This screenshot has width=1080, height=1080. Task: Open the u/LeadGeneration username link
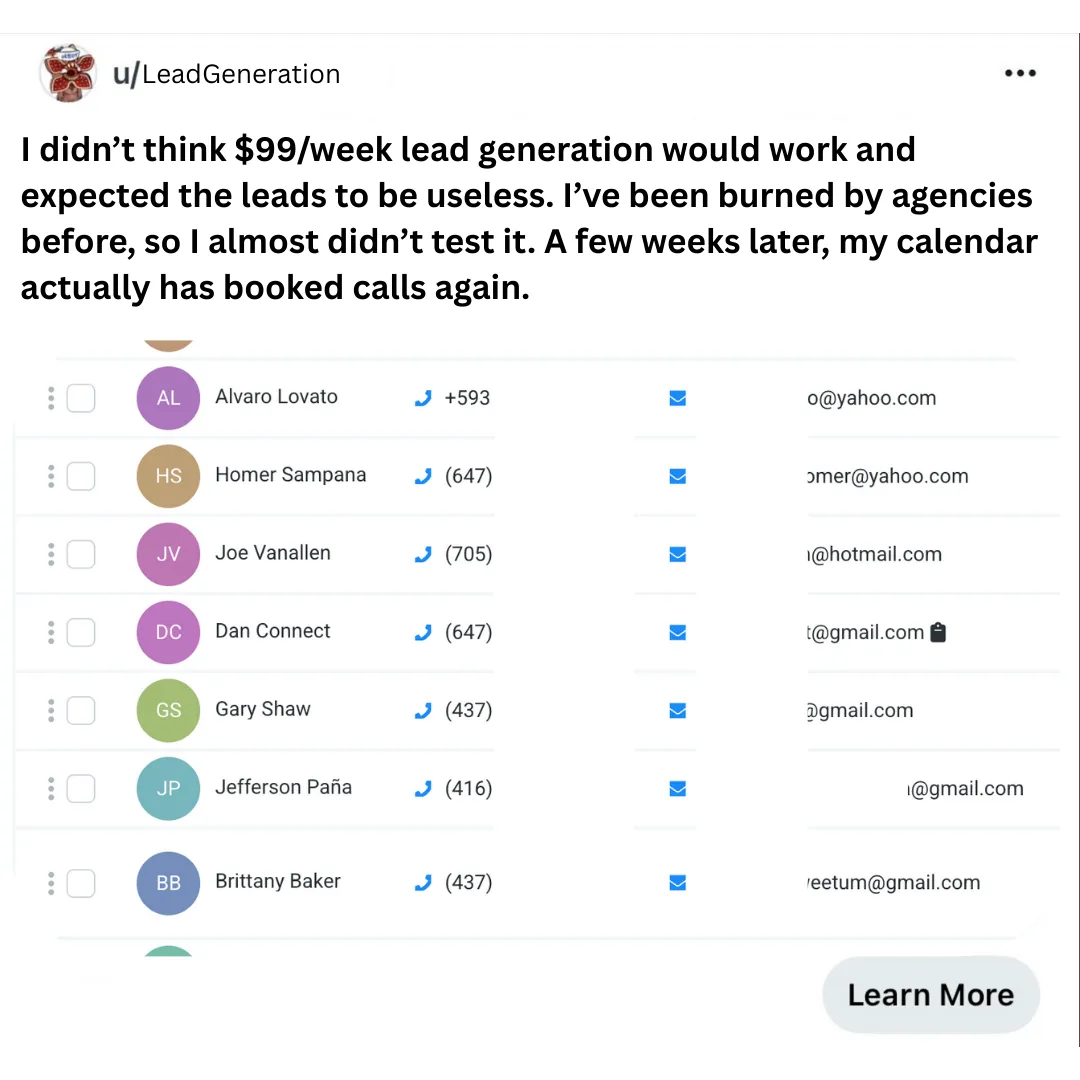226,74
